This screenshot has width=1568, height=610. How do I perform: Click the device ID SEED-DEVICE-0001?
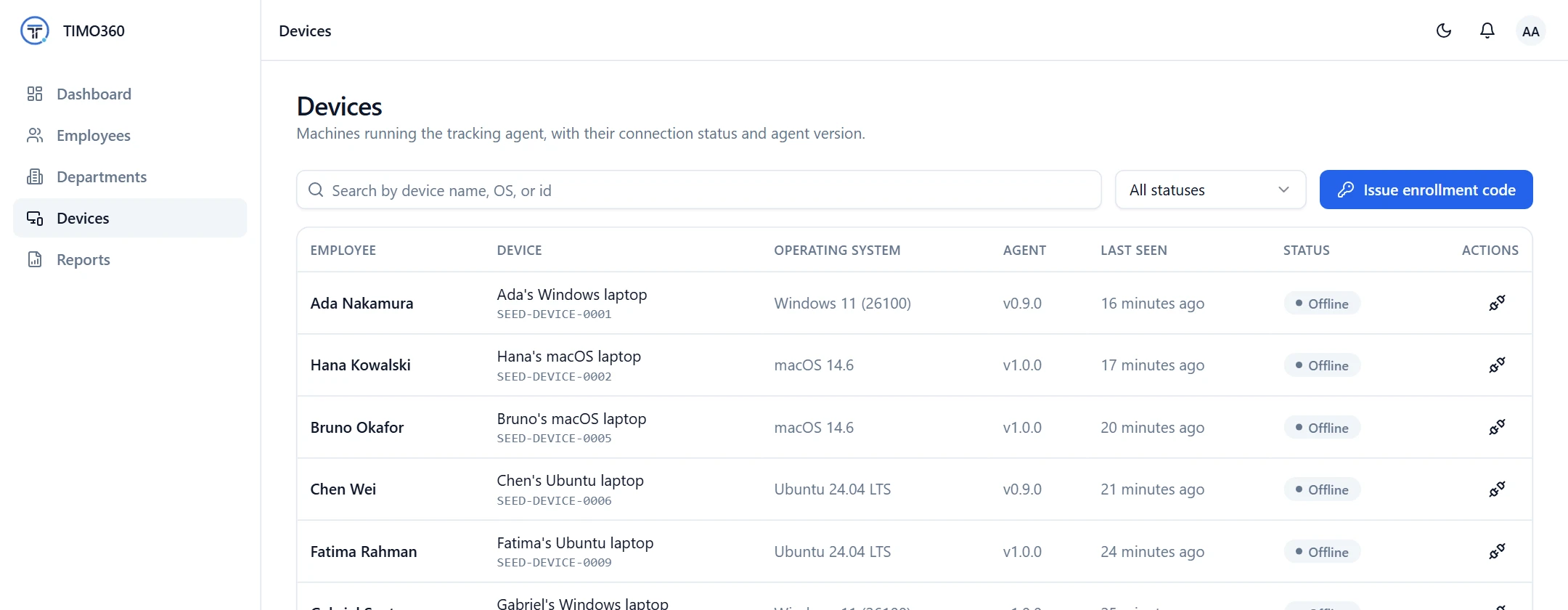pyautogui.click(x=554, y=314)
